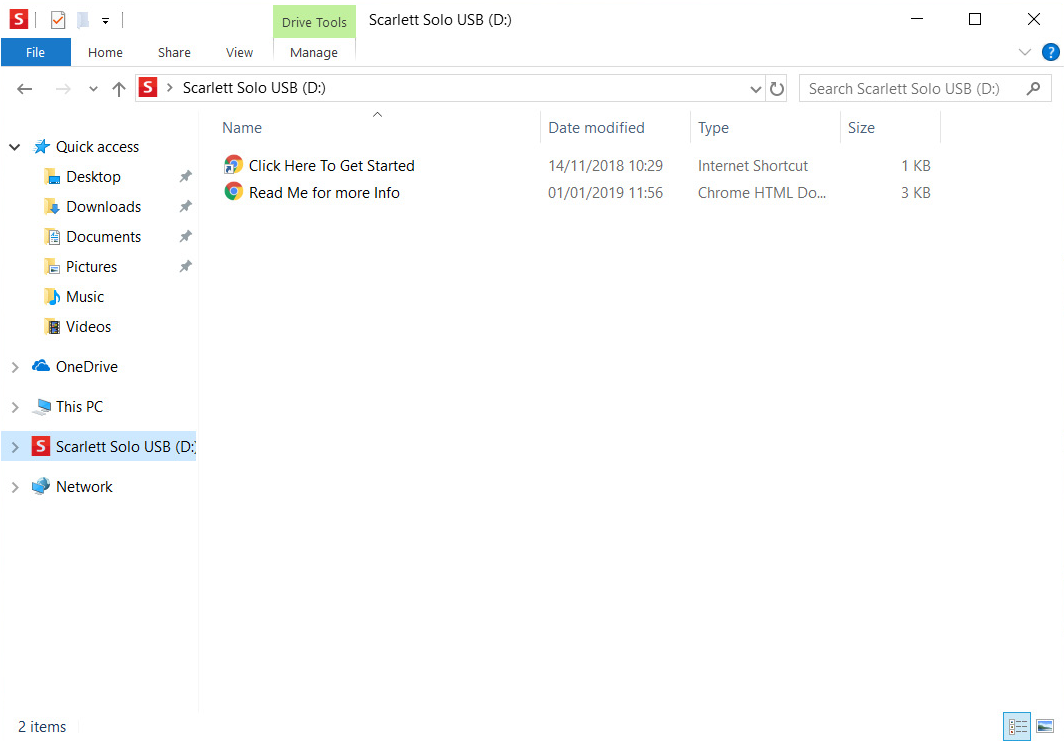Open Documents in Quick access
Screen dimensions: 1064x741
click(103, 236)
